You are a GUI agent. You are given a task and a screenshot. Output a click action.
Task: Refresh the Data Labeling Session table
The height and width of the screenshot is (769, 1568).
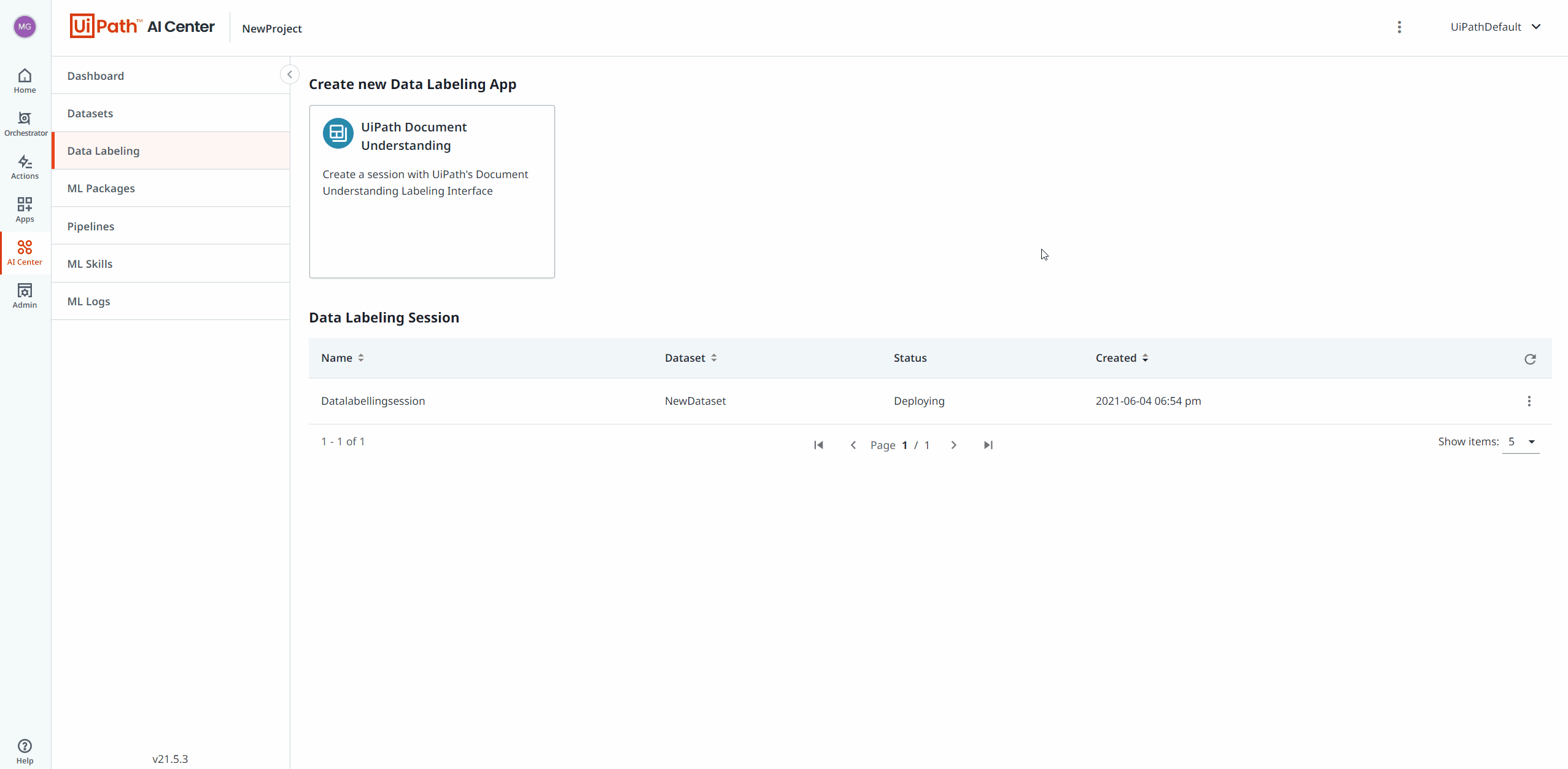pyautogui.click(x=1530, y=359)
